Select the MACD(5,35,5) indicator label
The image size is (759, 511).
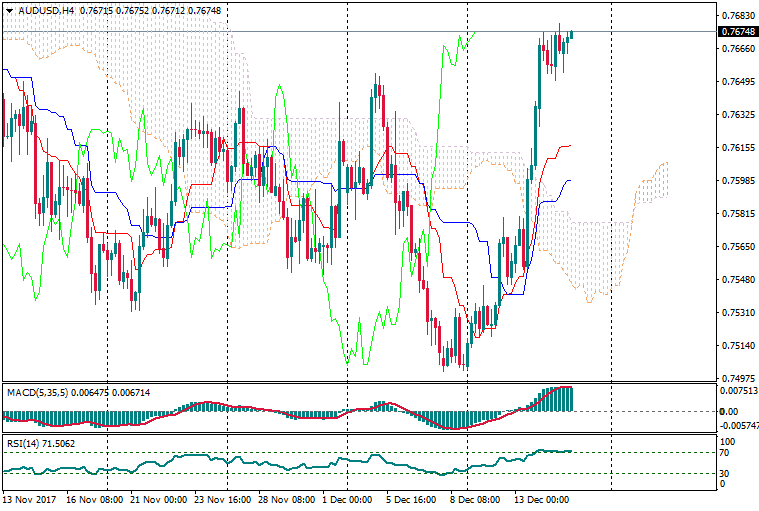coord(36,392)
